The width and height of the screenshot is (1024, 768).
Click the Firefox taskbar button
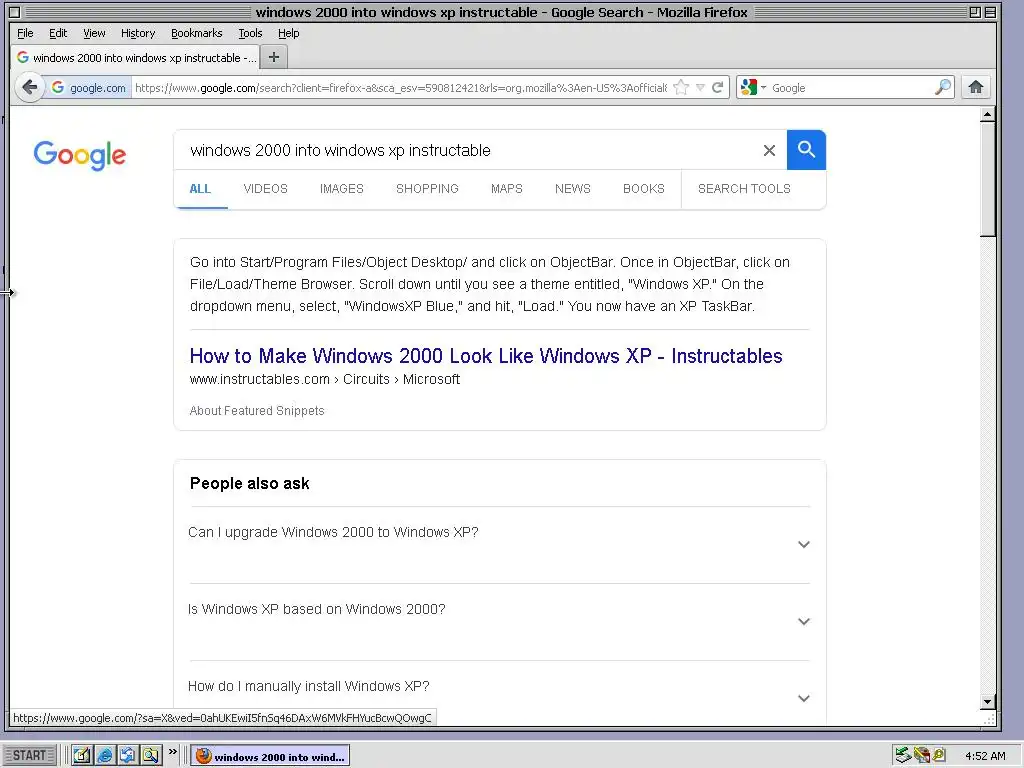[x=270, y=756]
